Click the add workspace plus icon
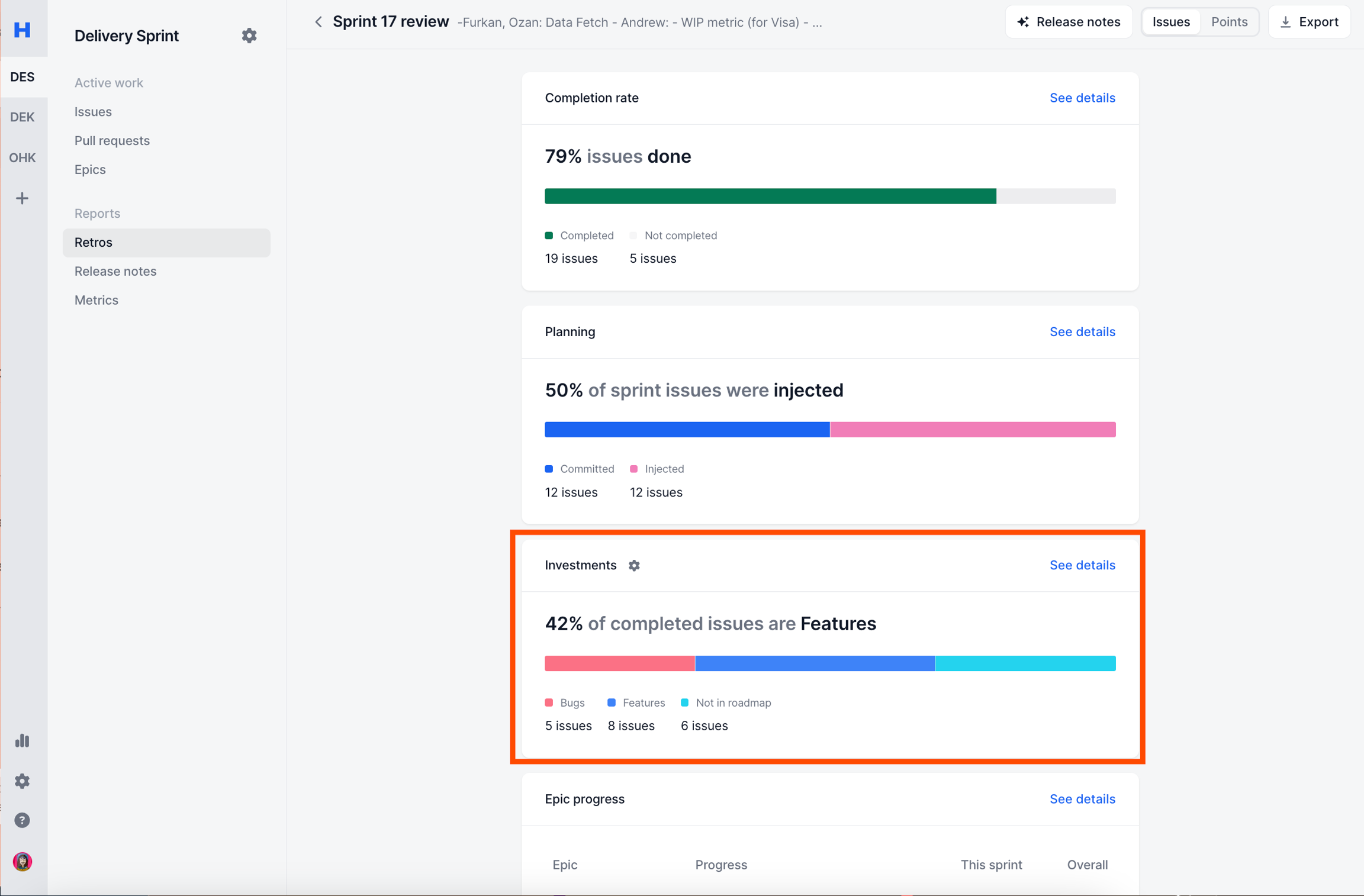The image size is (1364, 896). point(22,198)
